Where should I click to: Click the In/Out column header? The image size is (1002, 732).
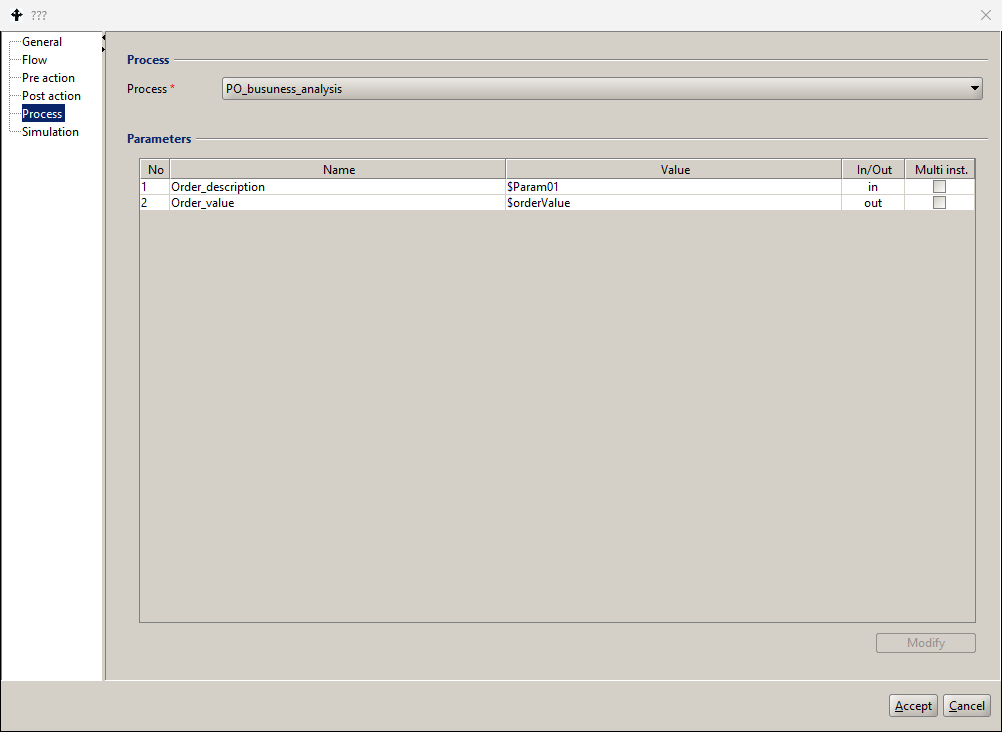point(873,169)
